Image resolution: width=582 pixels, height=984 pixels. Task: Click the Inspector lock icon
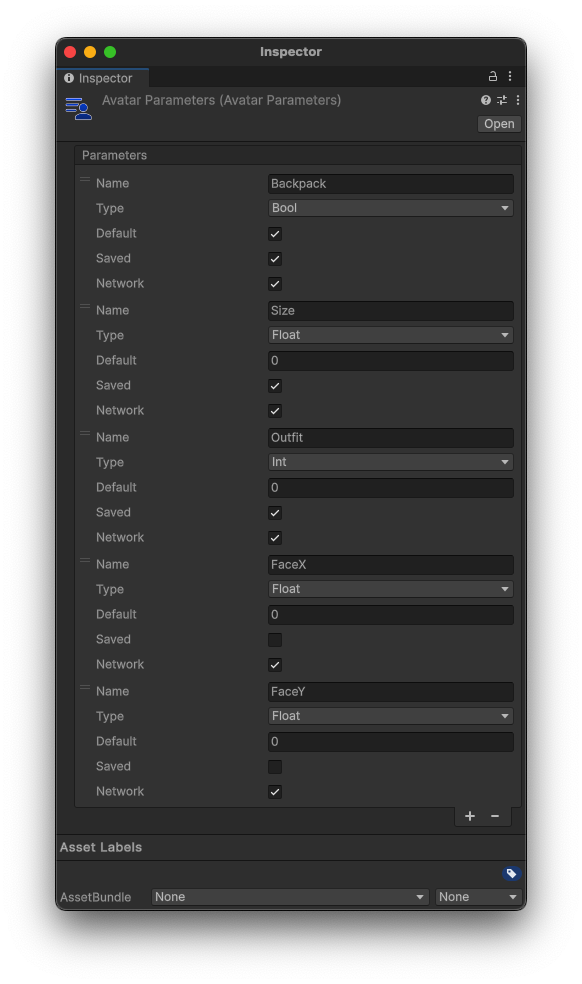coord(493,77)
